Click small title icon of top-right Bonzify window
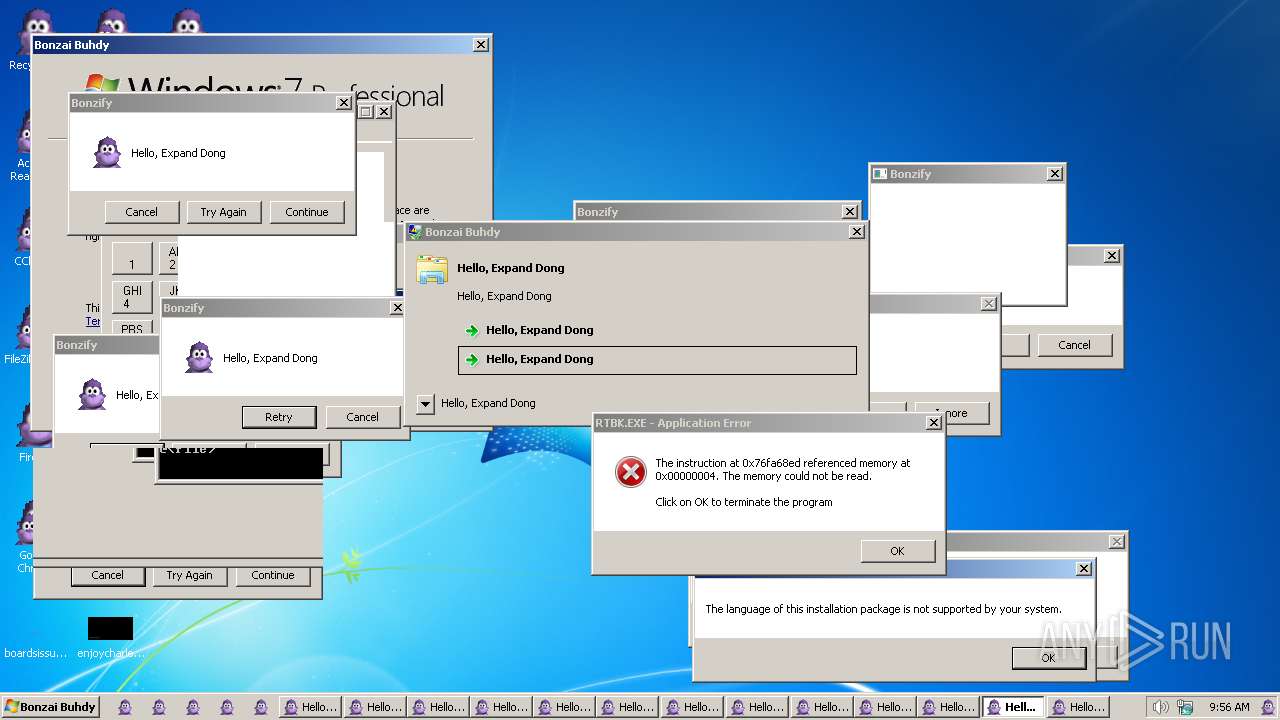Screen dimensions: 1280x720 click(880, 174)
